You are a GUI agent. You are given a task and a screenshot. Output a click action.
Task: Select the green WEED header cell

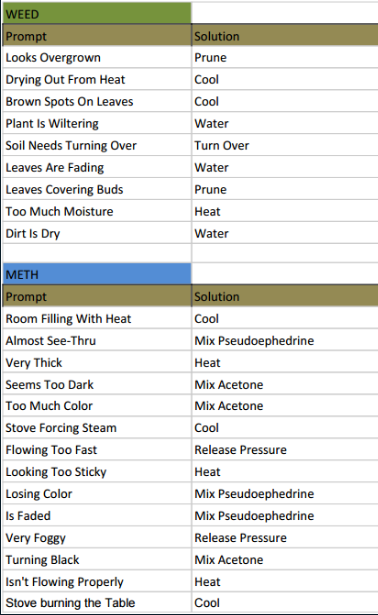97,14
